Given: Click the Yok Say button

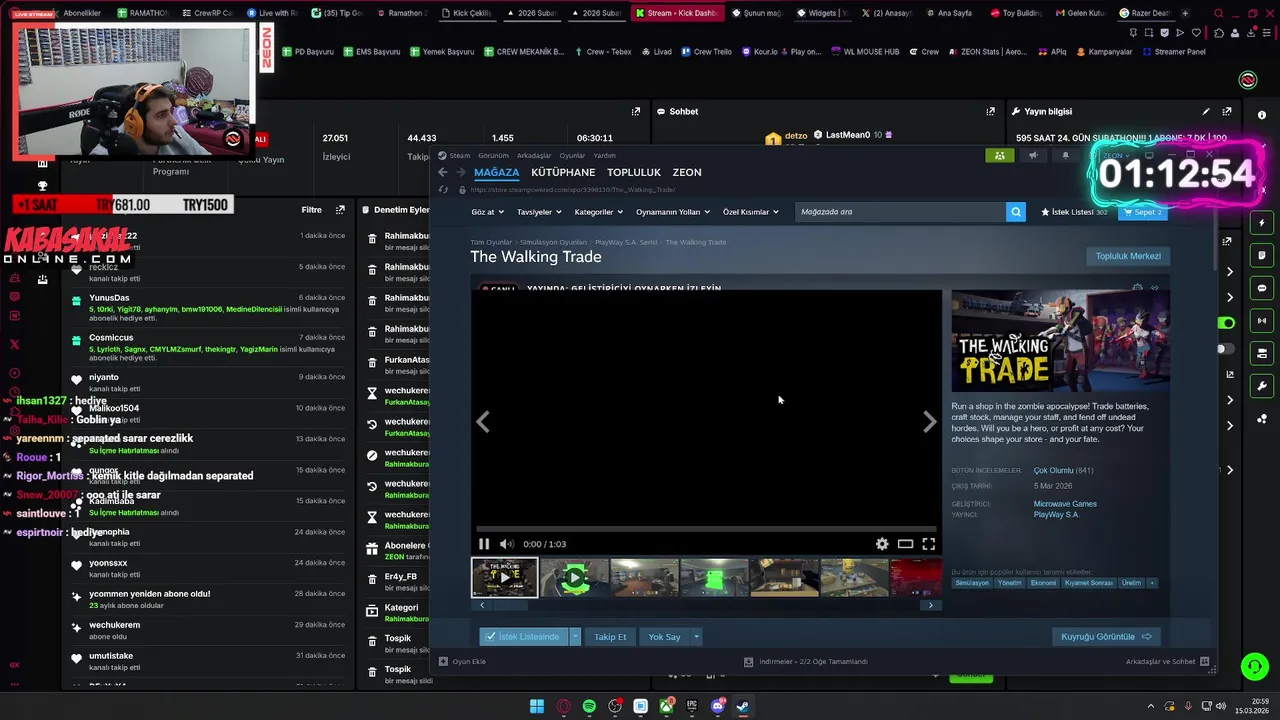Looking at the screenshot, I should coord(664,637).
